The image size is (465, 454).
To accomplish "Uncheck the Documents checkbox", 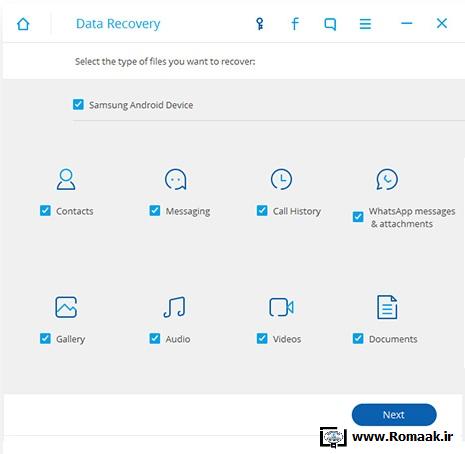I will click(358, 339).
